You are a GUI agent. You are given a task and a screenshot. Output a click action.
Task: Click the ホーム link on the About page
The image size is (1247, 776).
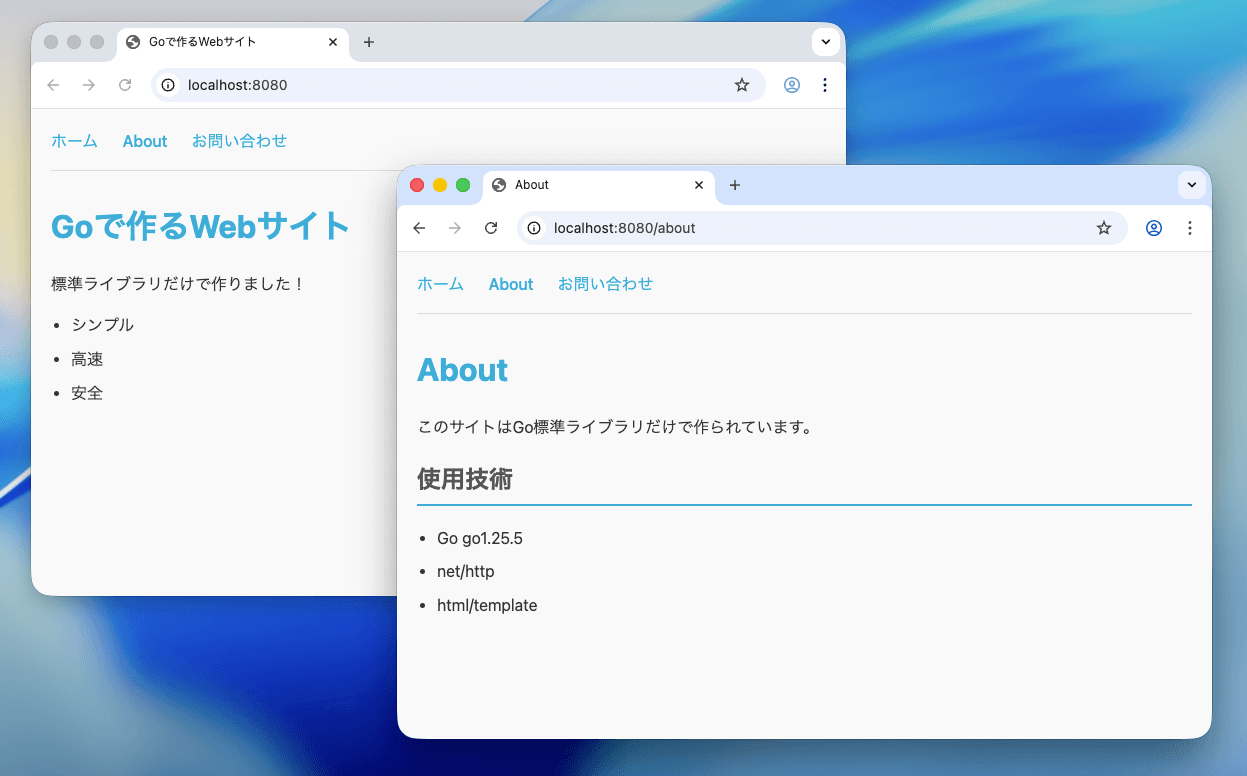click(x=440, y=284)
